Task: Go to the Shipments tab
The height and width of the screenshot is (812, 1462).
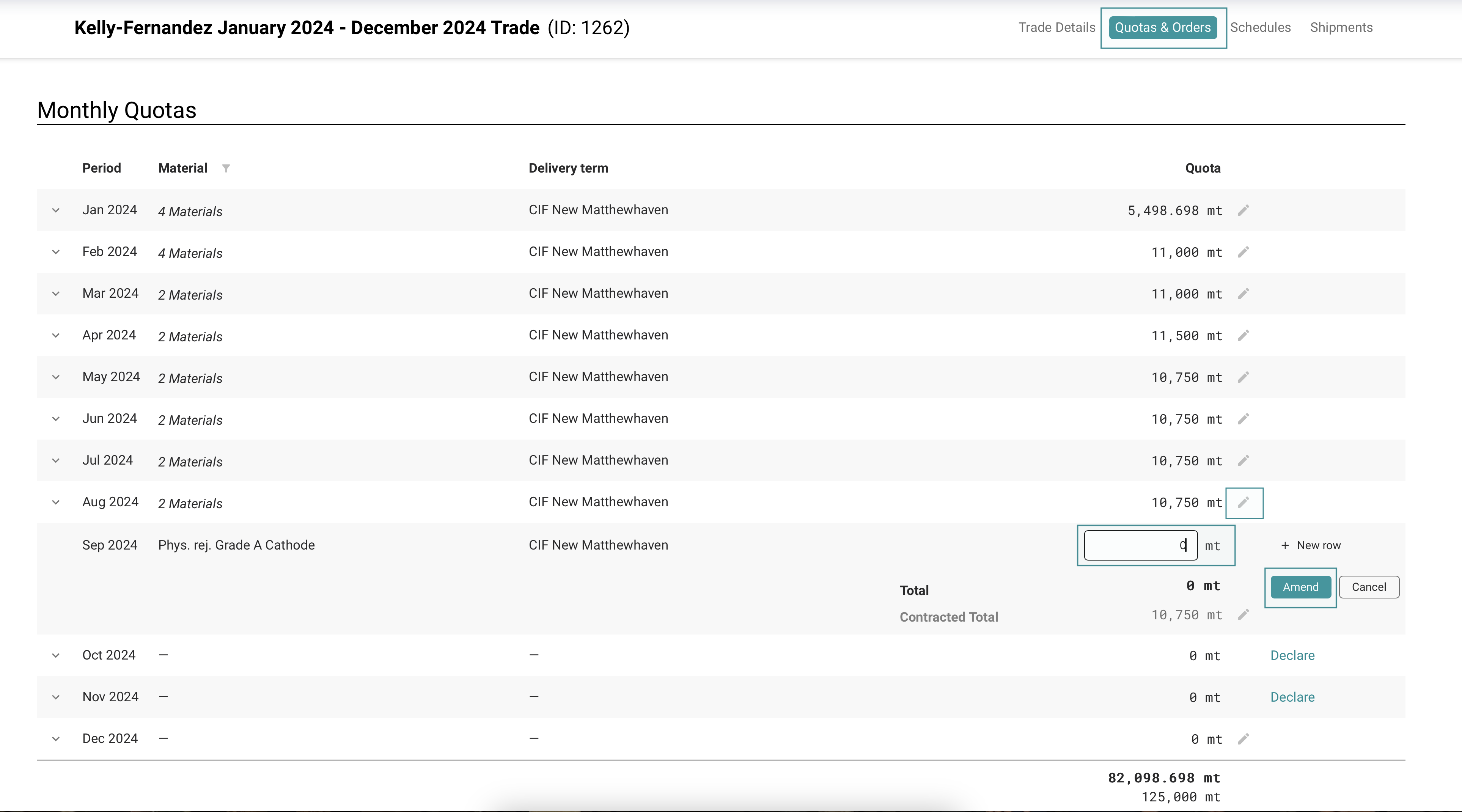Action: (1341, 27)
